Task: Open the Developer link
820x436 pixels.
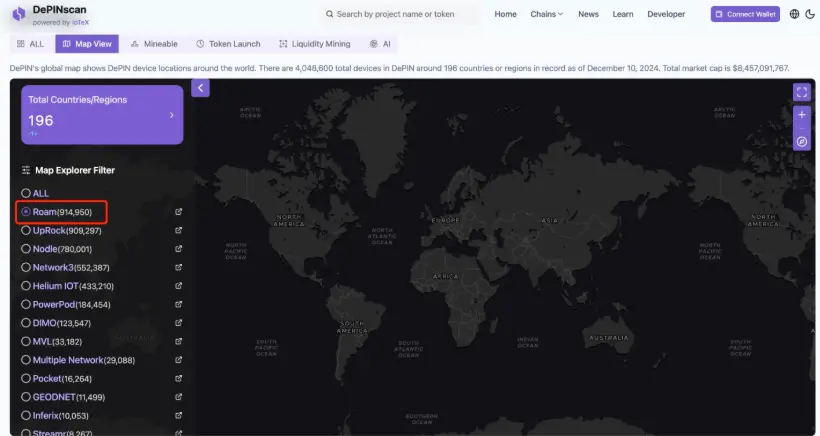Action: [x=666, y=14]
